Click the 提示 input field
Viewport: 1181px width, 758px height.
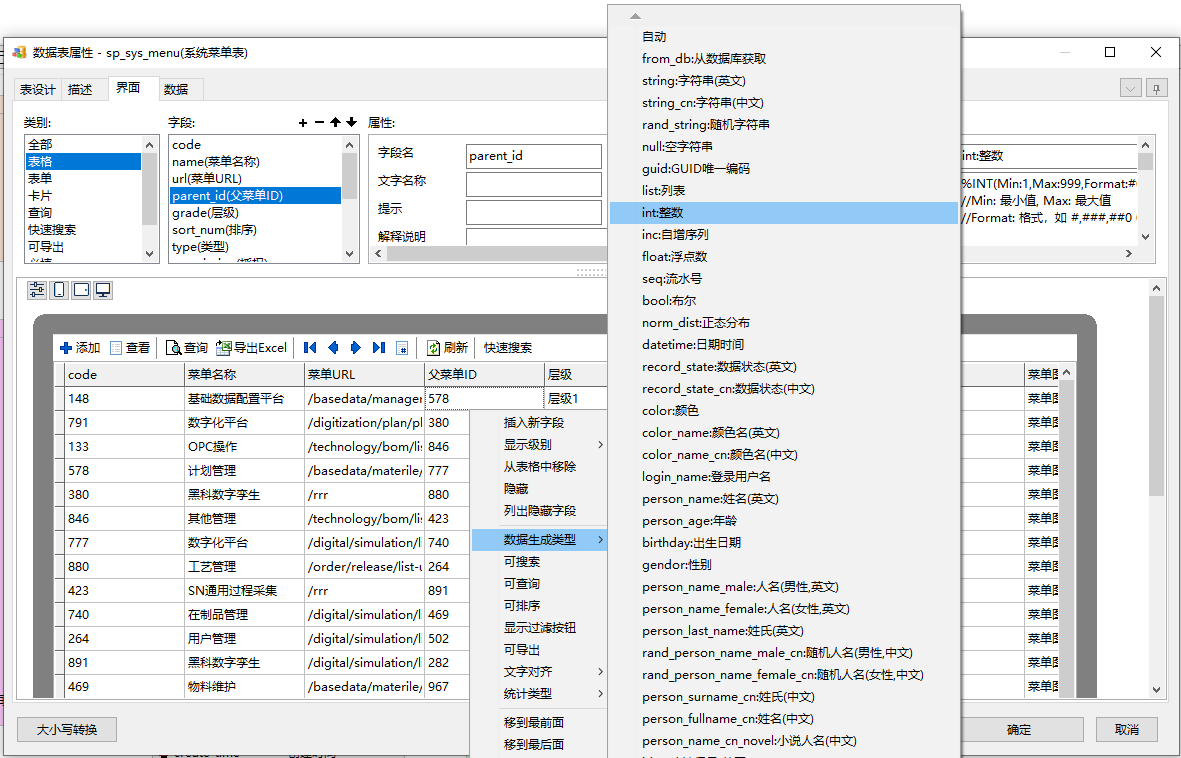[x=534, y=212]
